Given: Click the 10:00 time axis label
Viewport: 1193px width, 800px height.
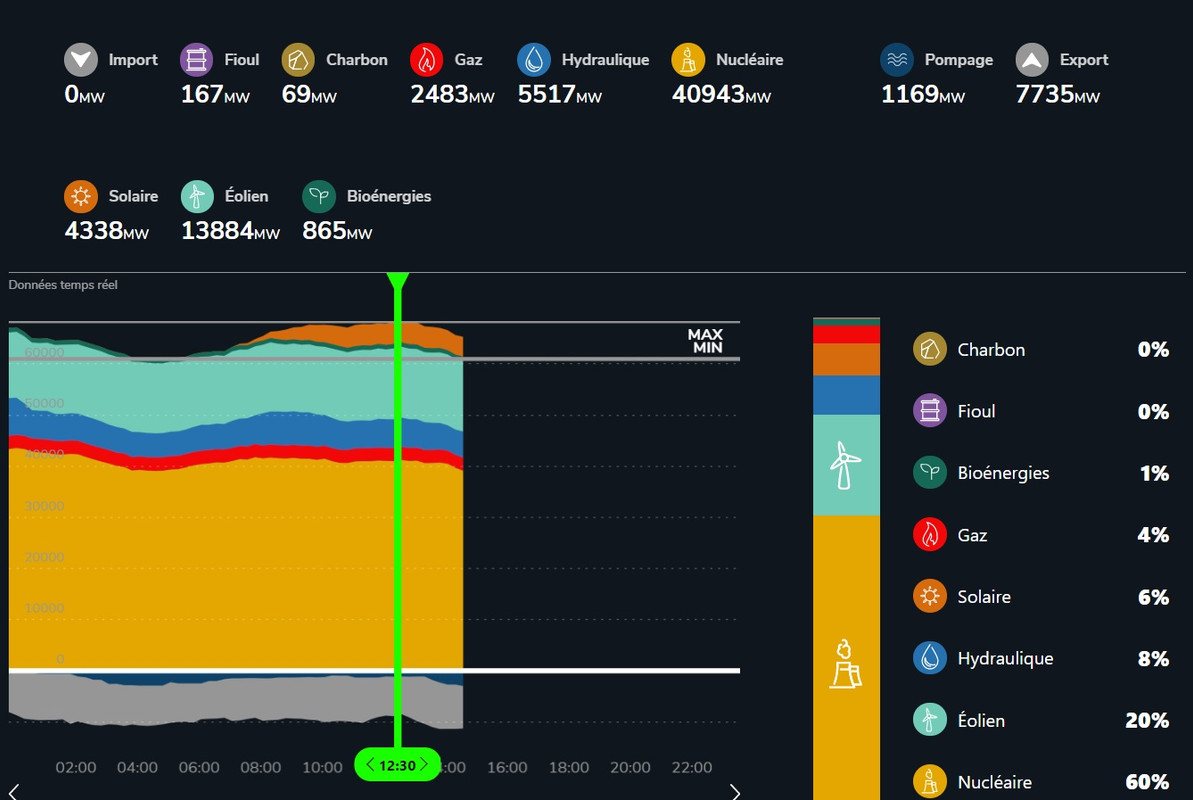Looking at the screenshot, I should coord(323,767).
